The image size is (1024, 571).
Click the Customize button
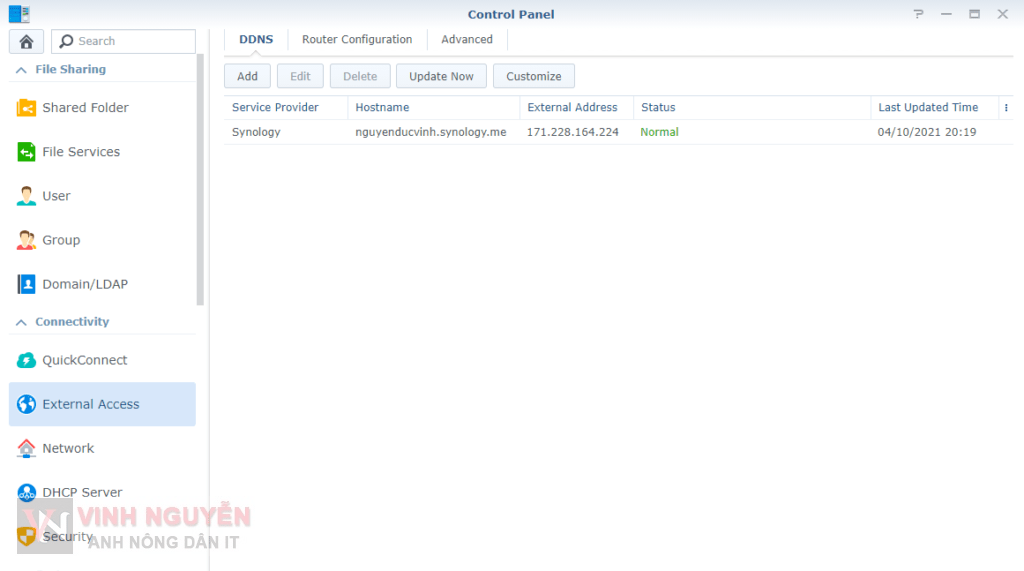tap(533, 76)
